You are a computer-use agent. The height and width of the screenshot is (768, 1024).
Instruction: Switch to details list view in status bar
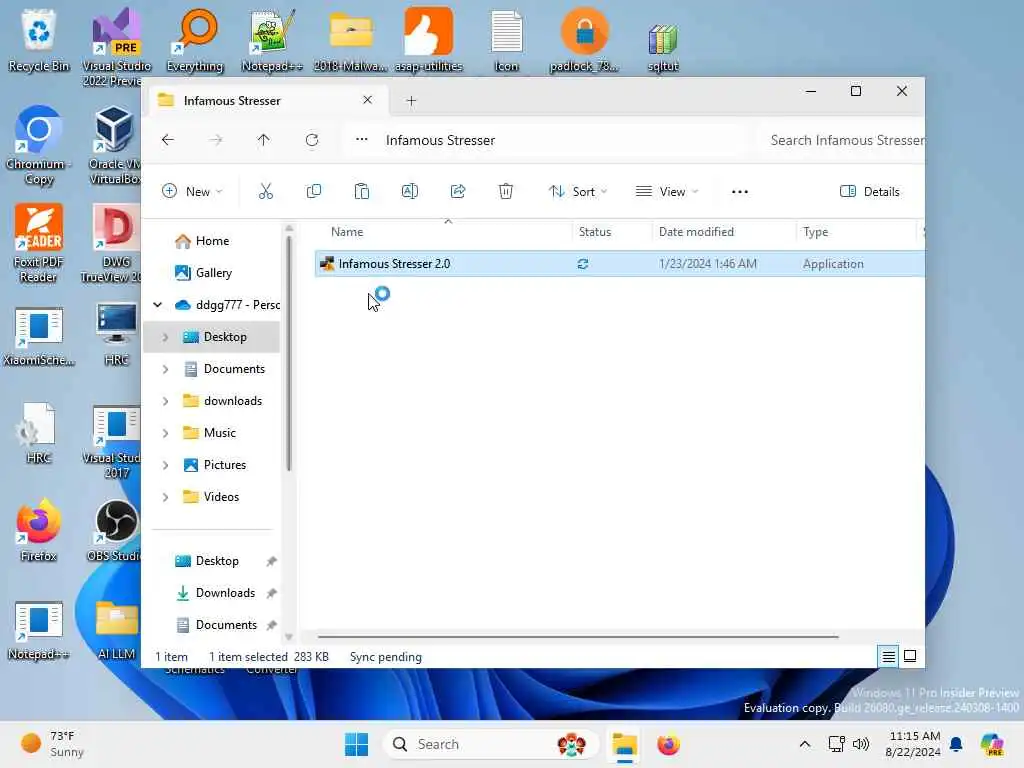click(x=888, y=656)
